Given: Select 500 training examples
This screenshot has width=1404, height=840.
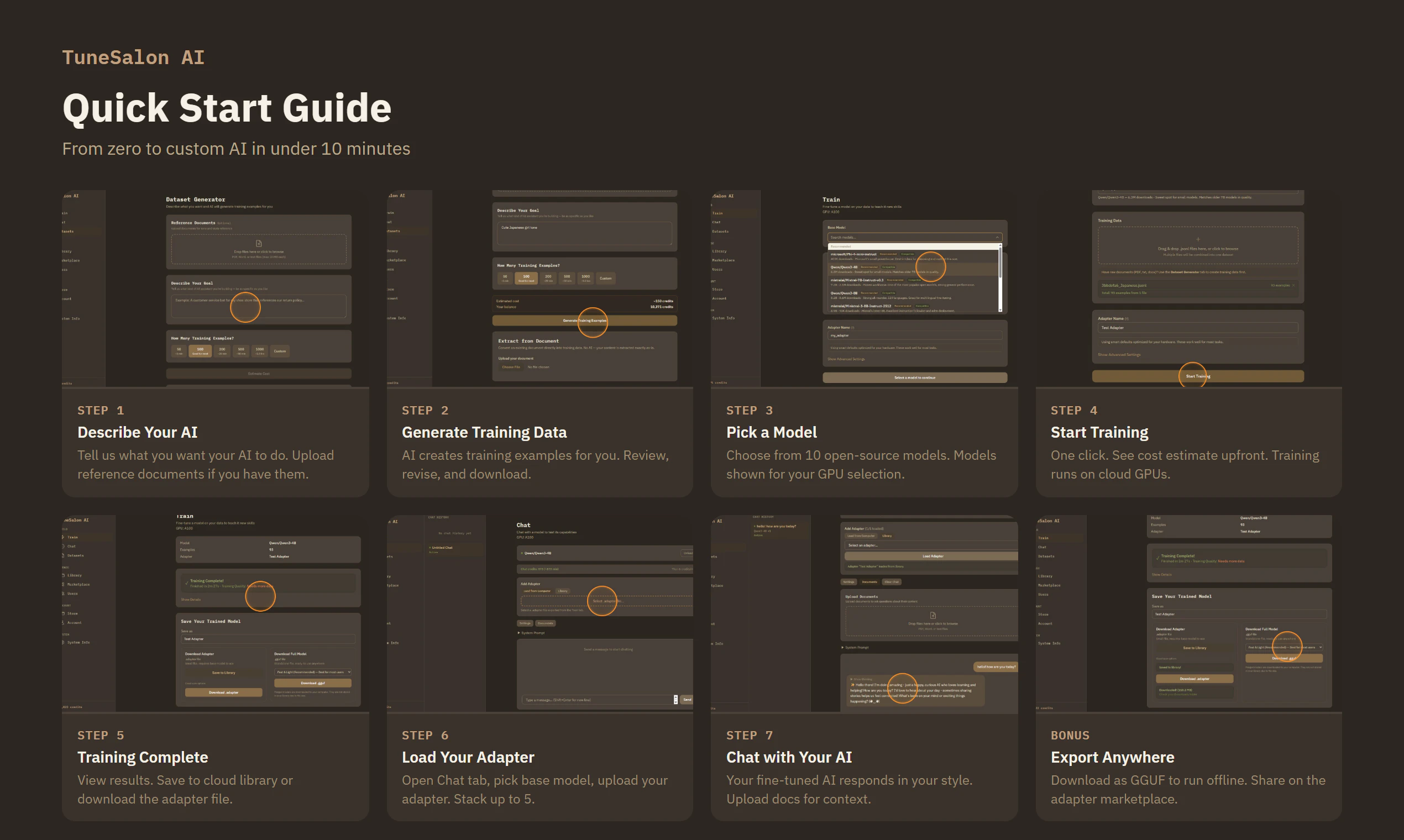Looking at the screenshot, I should tap(241, 351).
